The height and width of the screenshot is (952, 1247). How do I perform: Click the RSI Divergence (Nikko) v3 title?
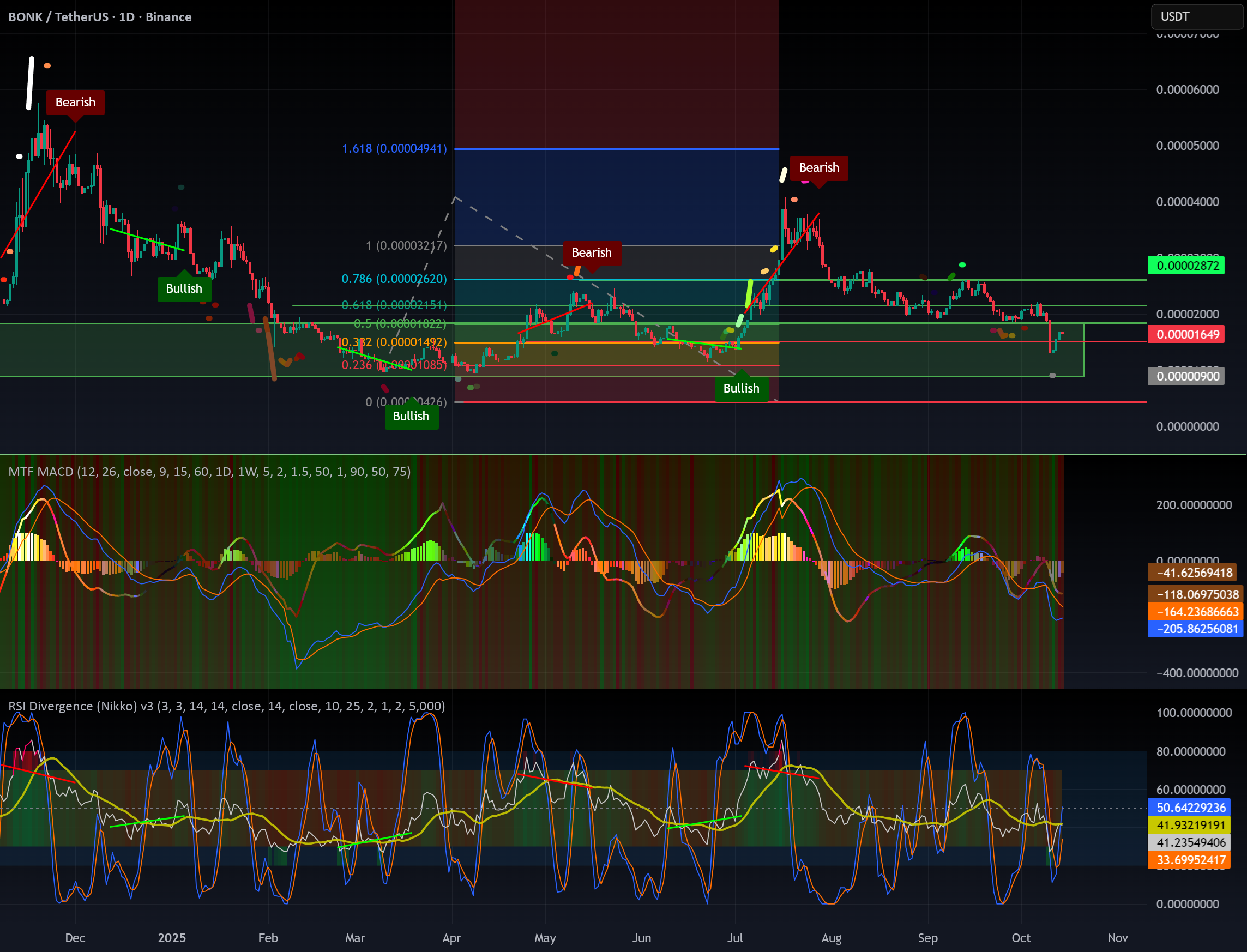coord(227,706)
